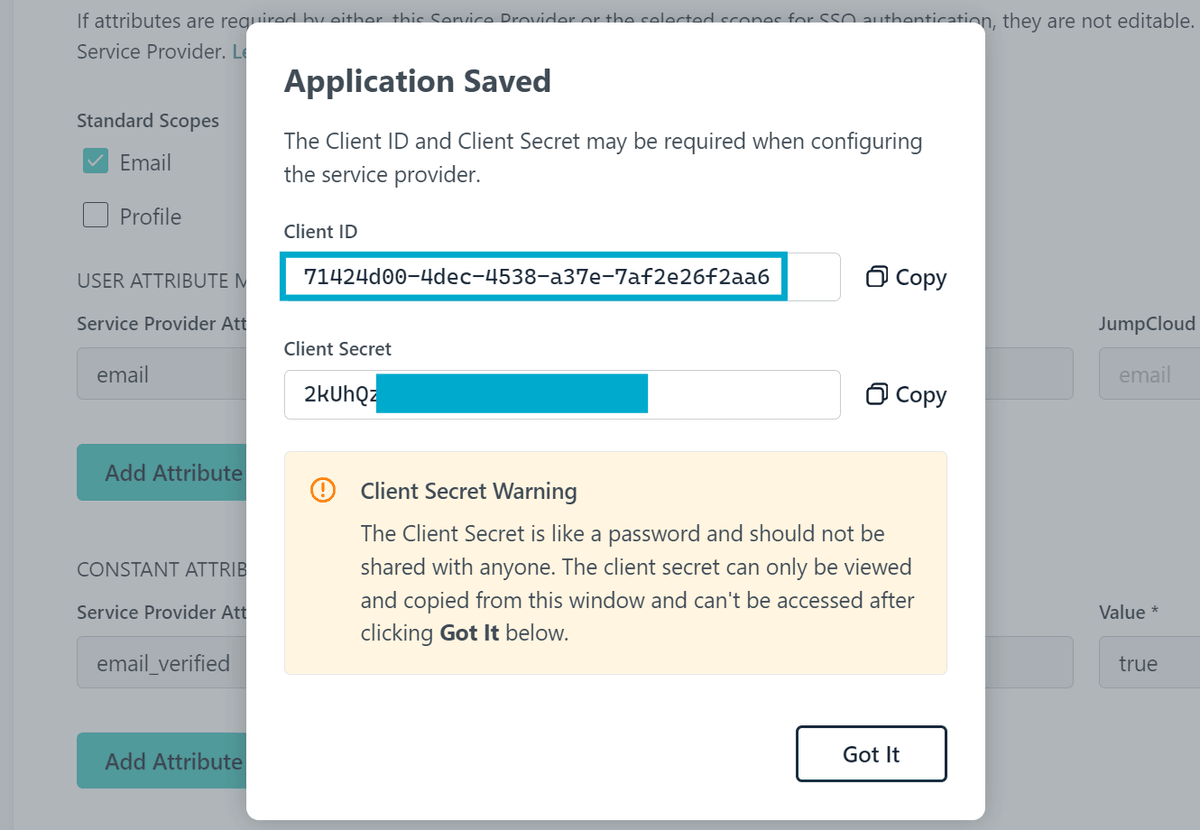Click the JumpCloud email attribute field

pyautogui.click(x=1148, y=374)
